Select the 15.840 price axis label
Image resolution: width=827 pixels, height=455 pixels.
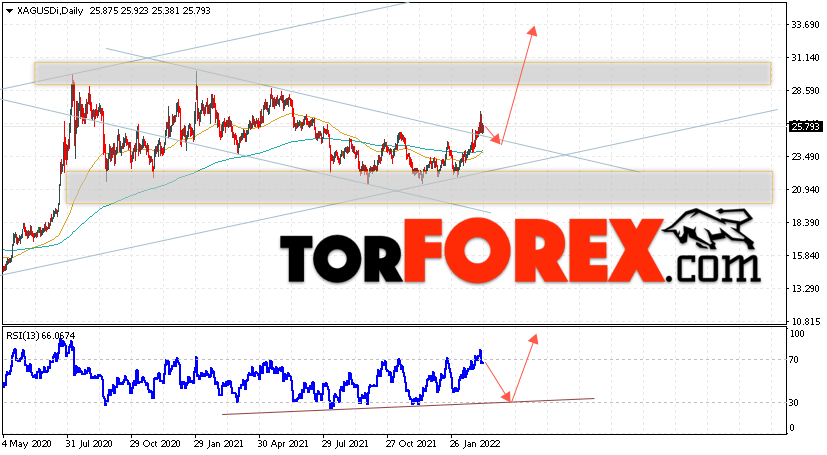click(x=805, y=256)
